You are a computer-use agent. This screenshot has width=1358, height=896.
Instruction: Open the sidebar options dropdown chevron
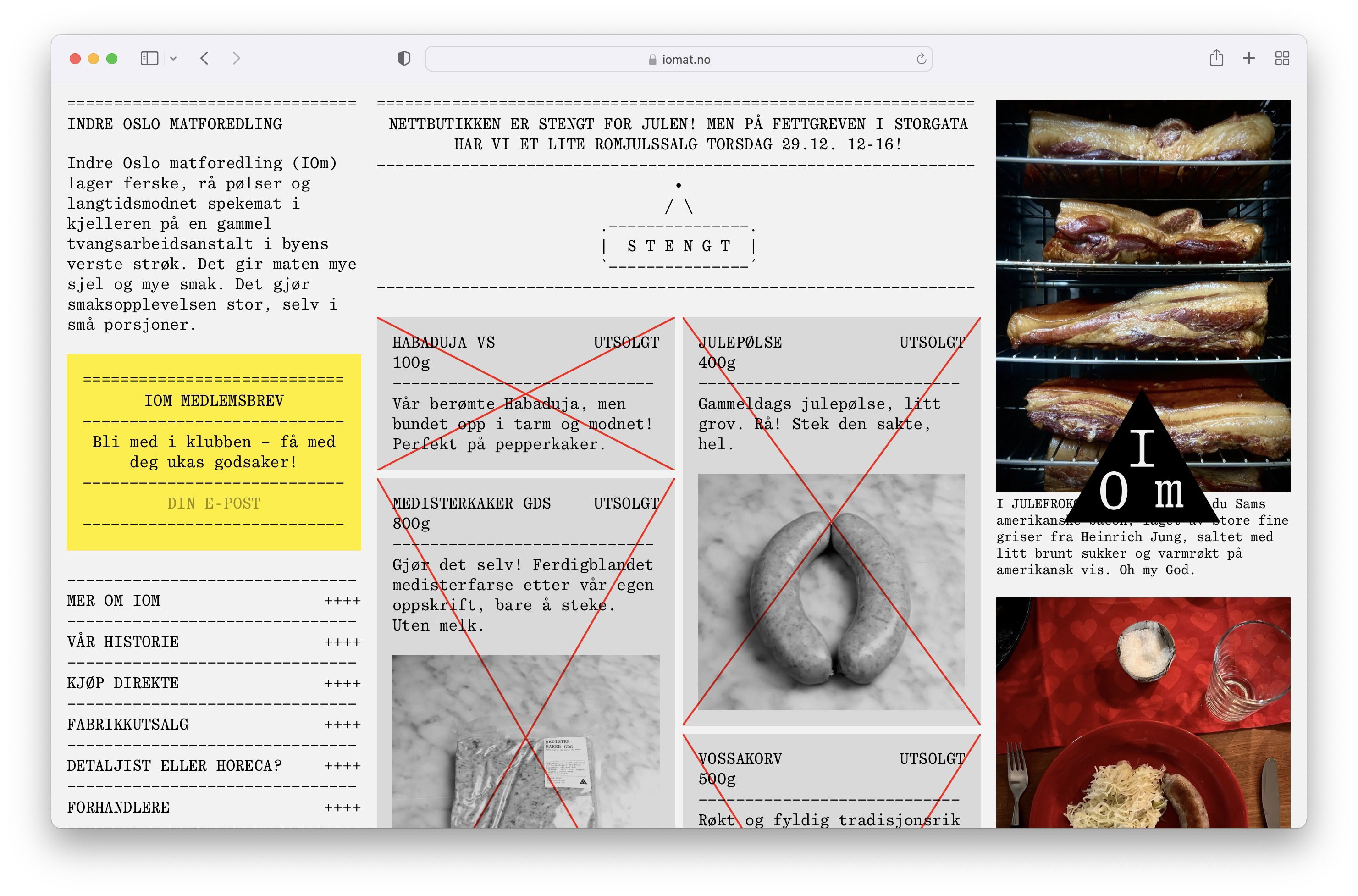174,58
